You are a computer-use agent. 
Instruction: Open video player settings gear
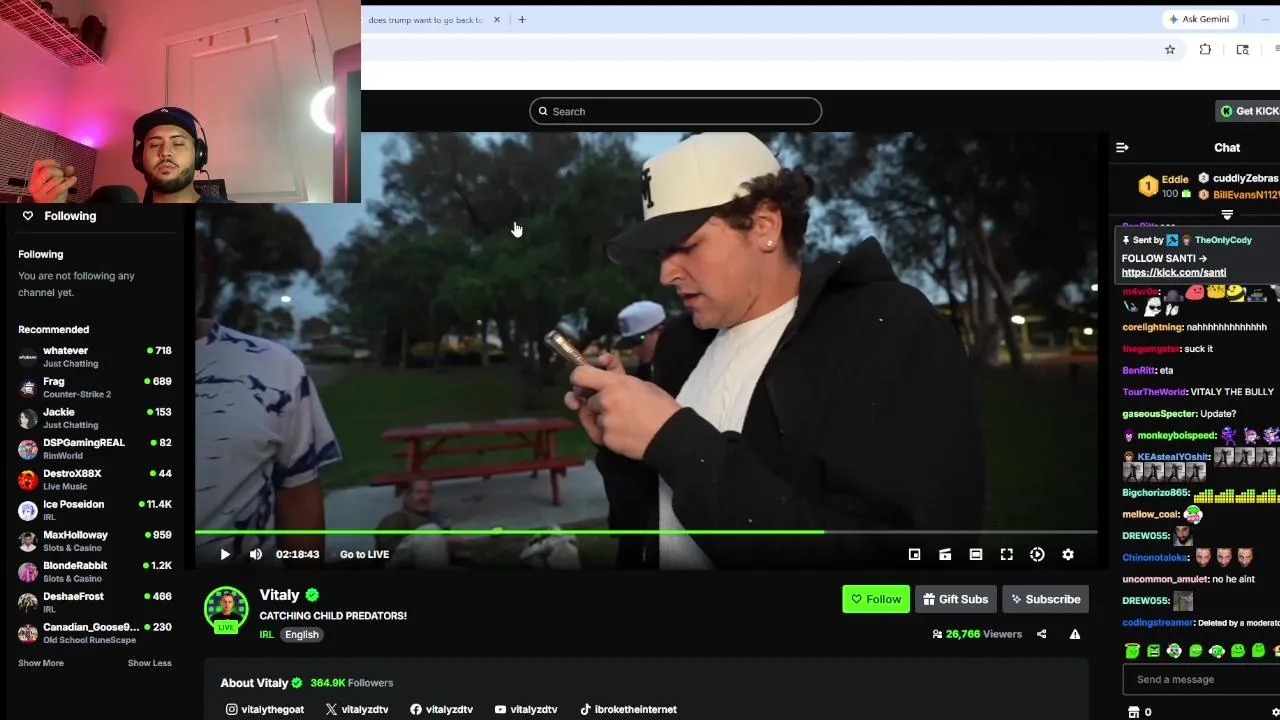pos(1068,554)
